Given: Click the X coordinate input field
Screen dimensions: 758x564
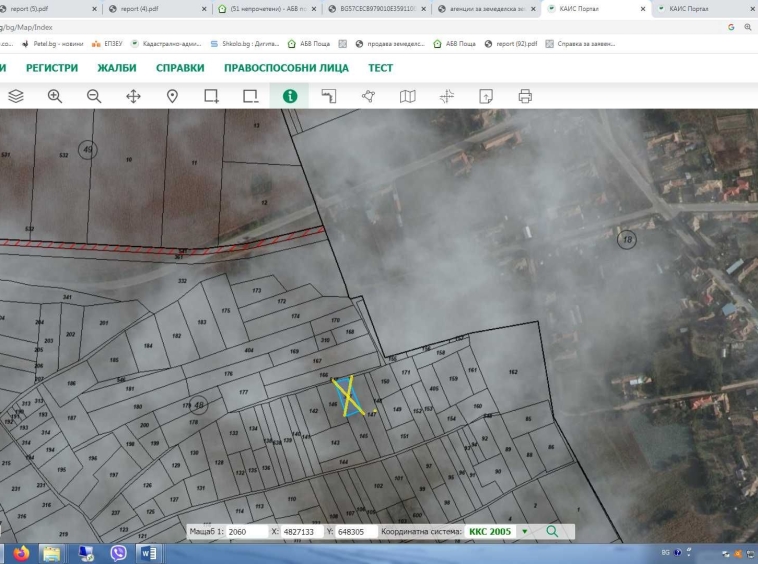Looking at the screenshot, I should (x=302, y=532).
